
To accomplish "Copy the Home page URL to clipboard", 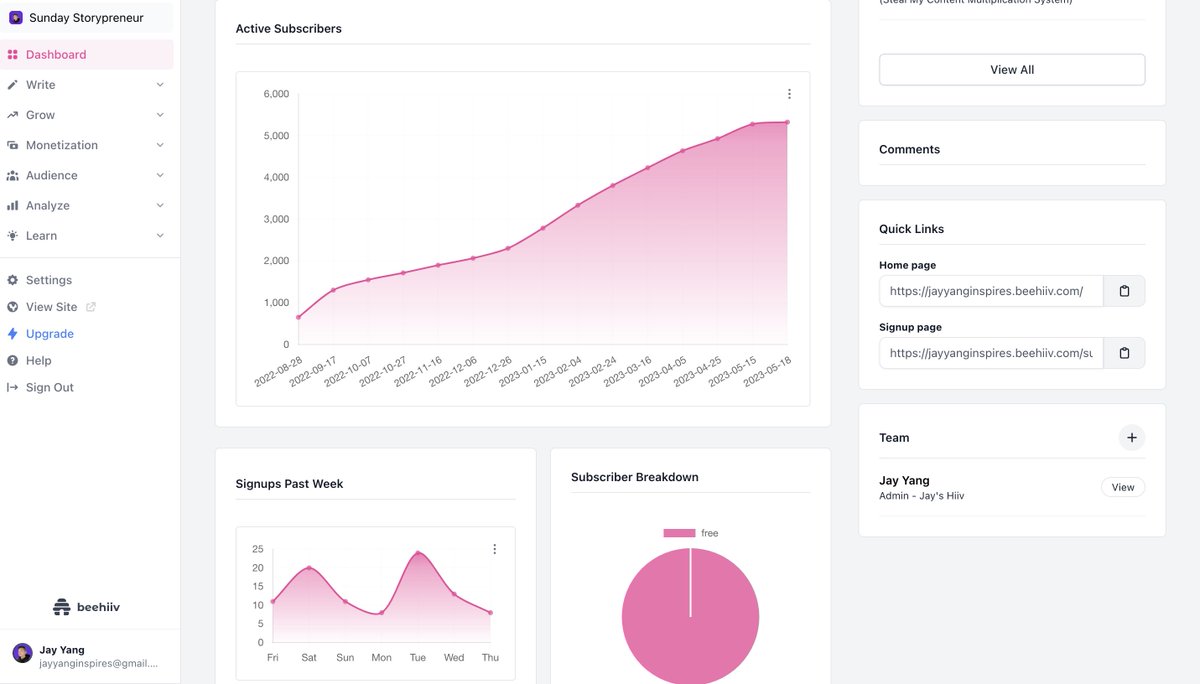I will (x=1124, y=291).
